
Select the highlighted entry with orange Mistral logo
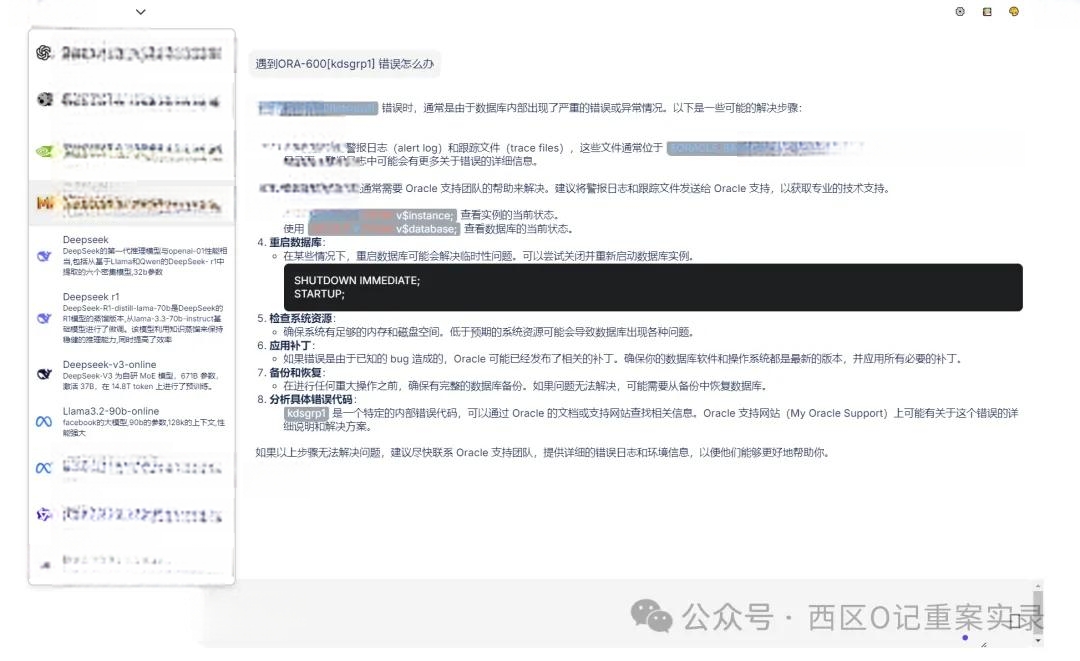point(132,203)
